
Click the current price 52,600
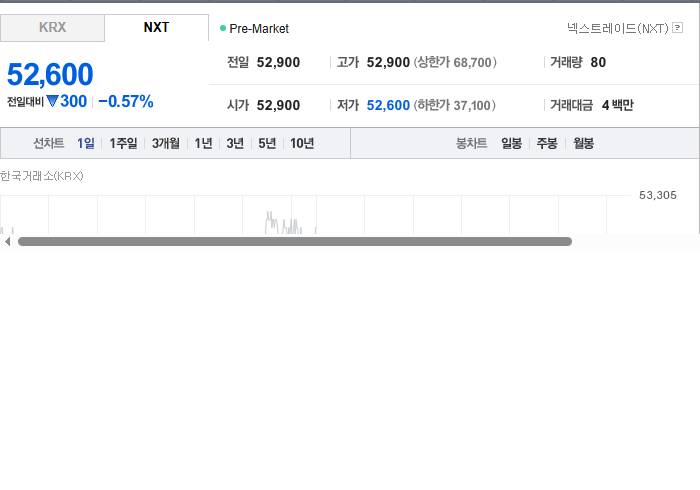[x=50, y=74]
